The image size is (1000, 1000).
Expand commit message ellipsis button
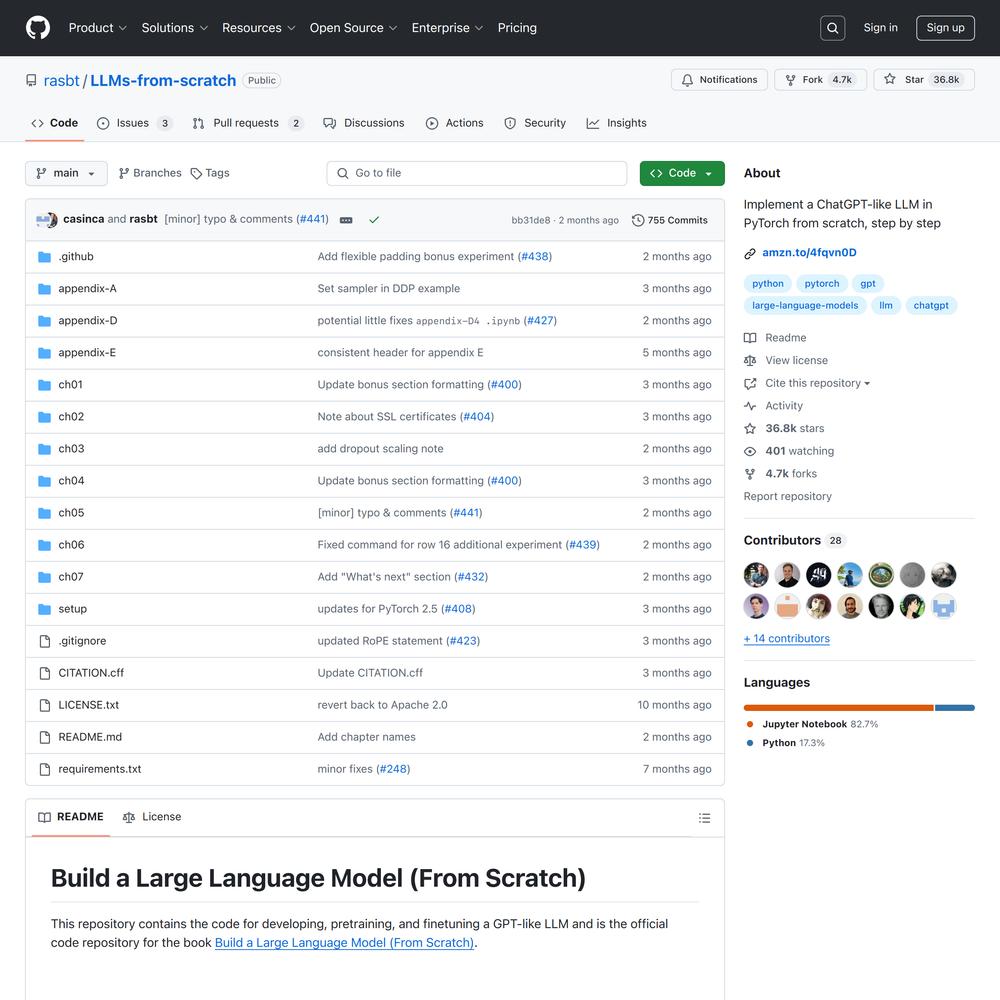[x=346, y=220]
